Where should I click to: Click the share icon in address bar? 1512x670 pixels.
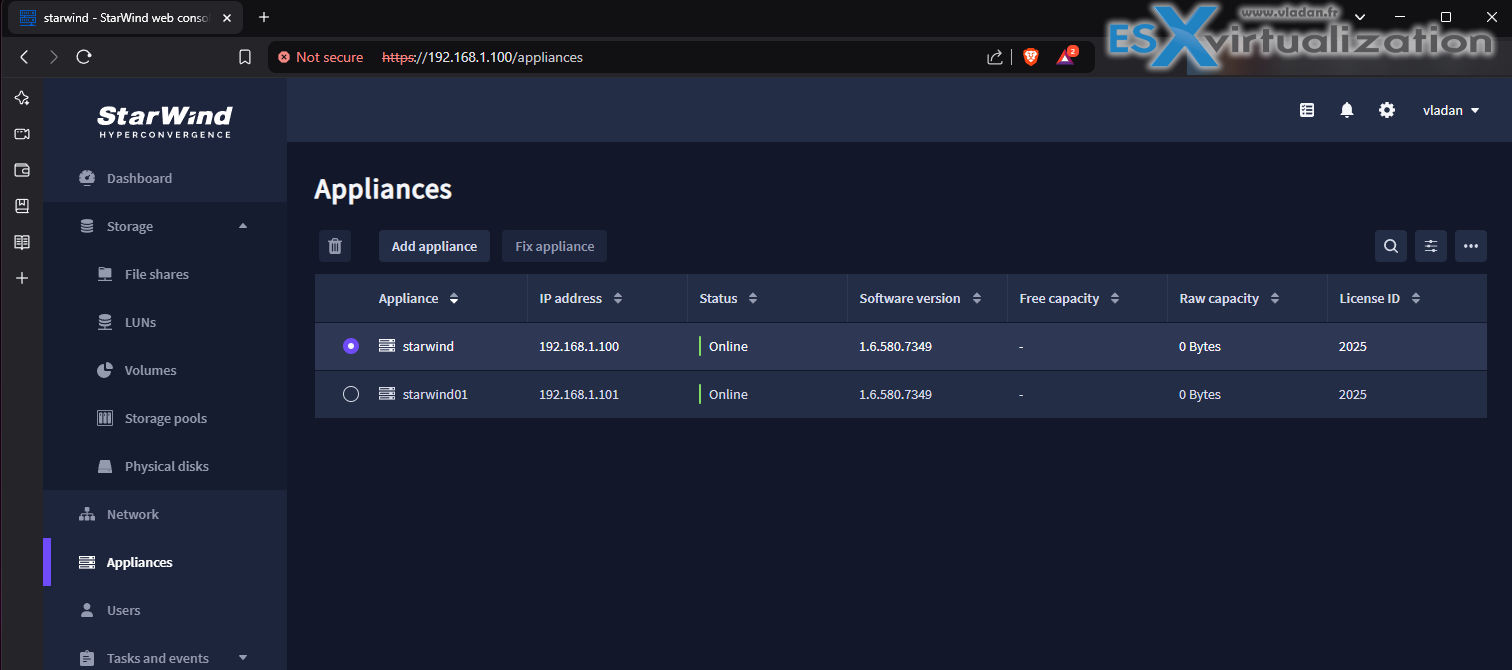tap(995, 57)
